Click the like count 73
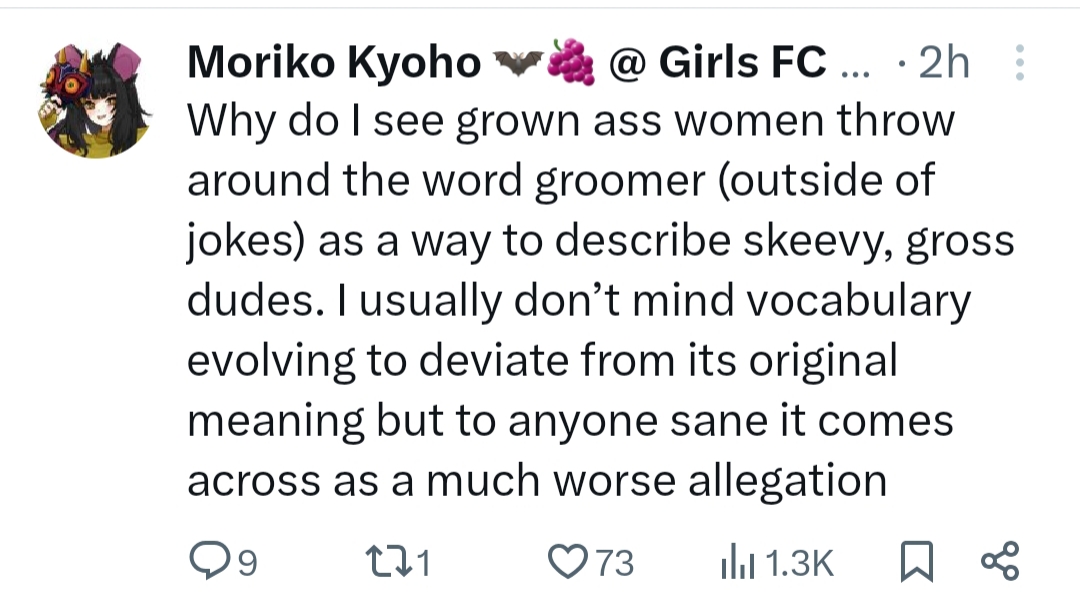 point(615,564)
